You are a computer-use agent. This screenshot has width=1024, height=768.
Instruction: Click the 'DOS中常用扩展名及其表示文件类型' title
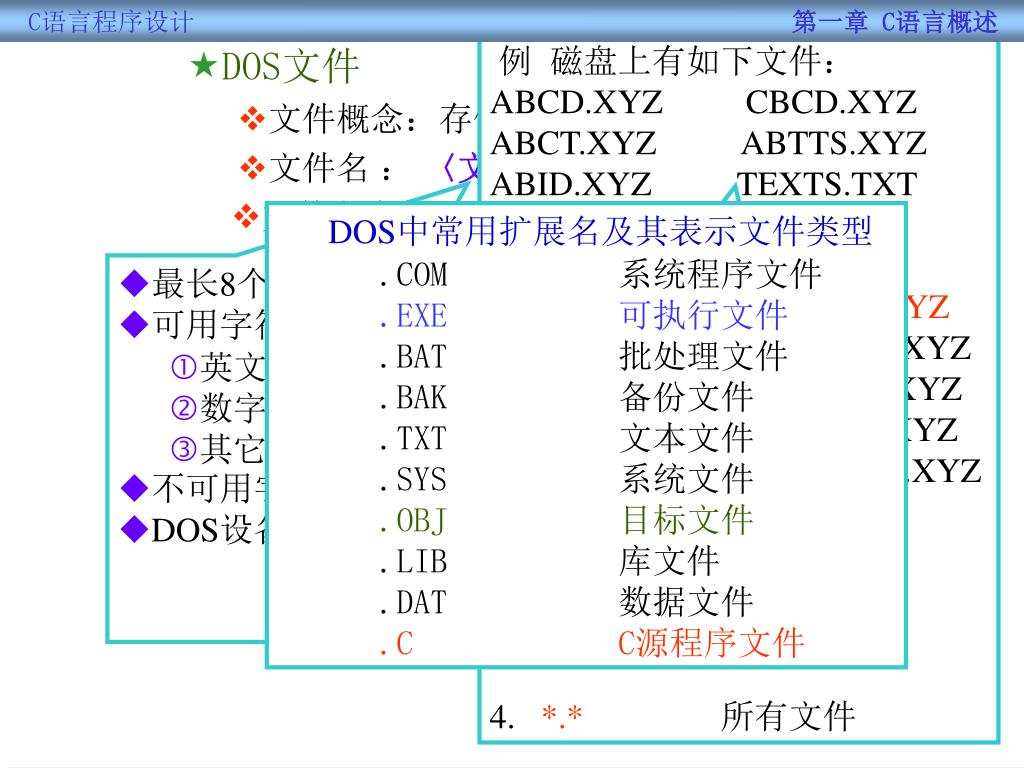(600, 231)
